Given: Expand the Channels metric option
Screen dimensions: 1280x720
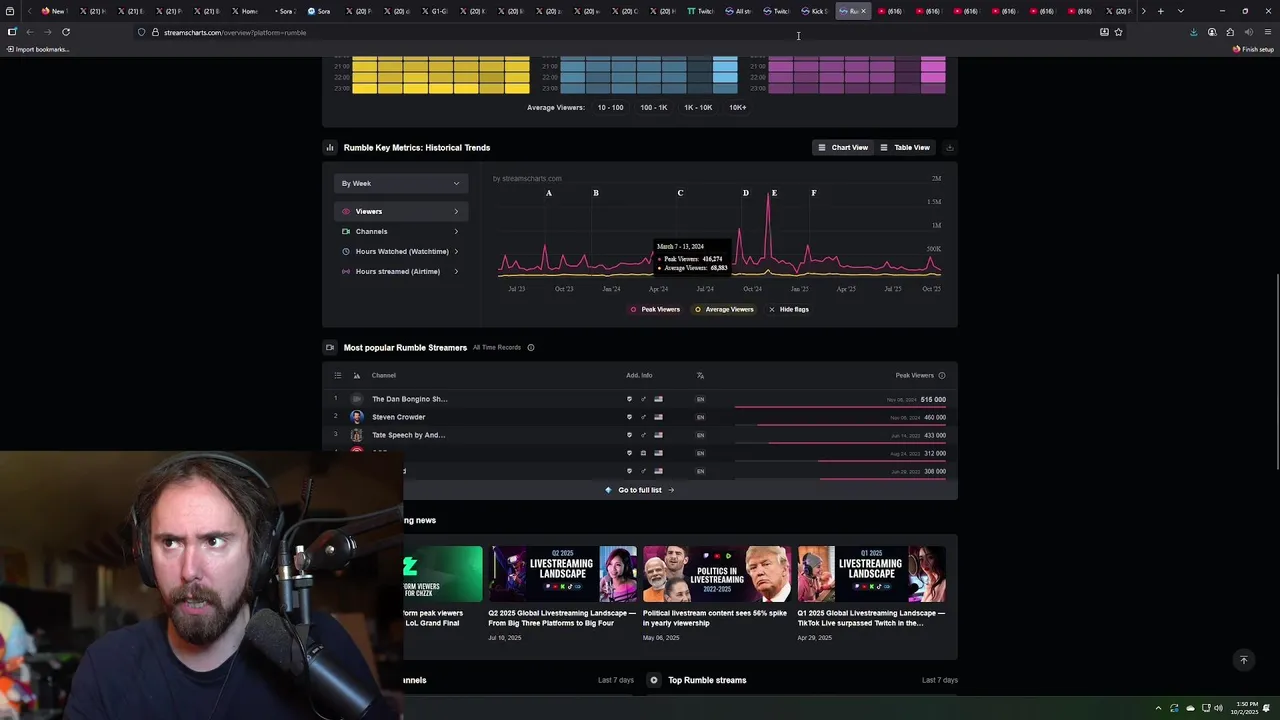Looking at the screenshot, I should click(x=401, y=232).
